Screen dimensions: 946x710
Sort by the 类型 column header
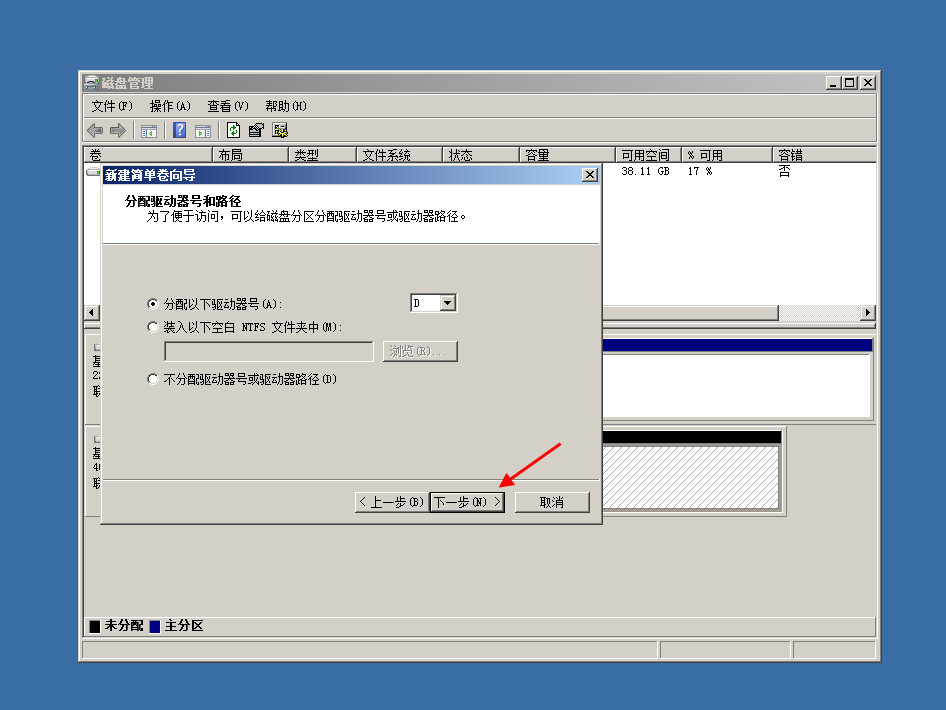tap(323, 155)
